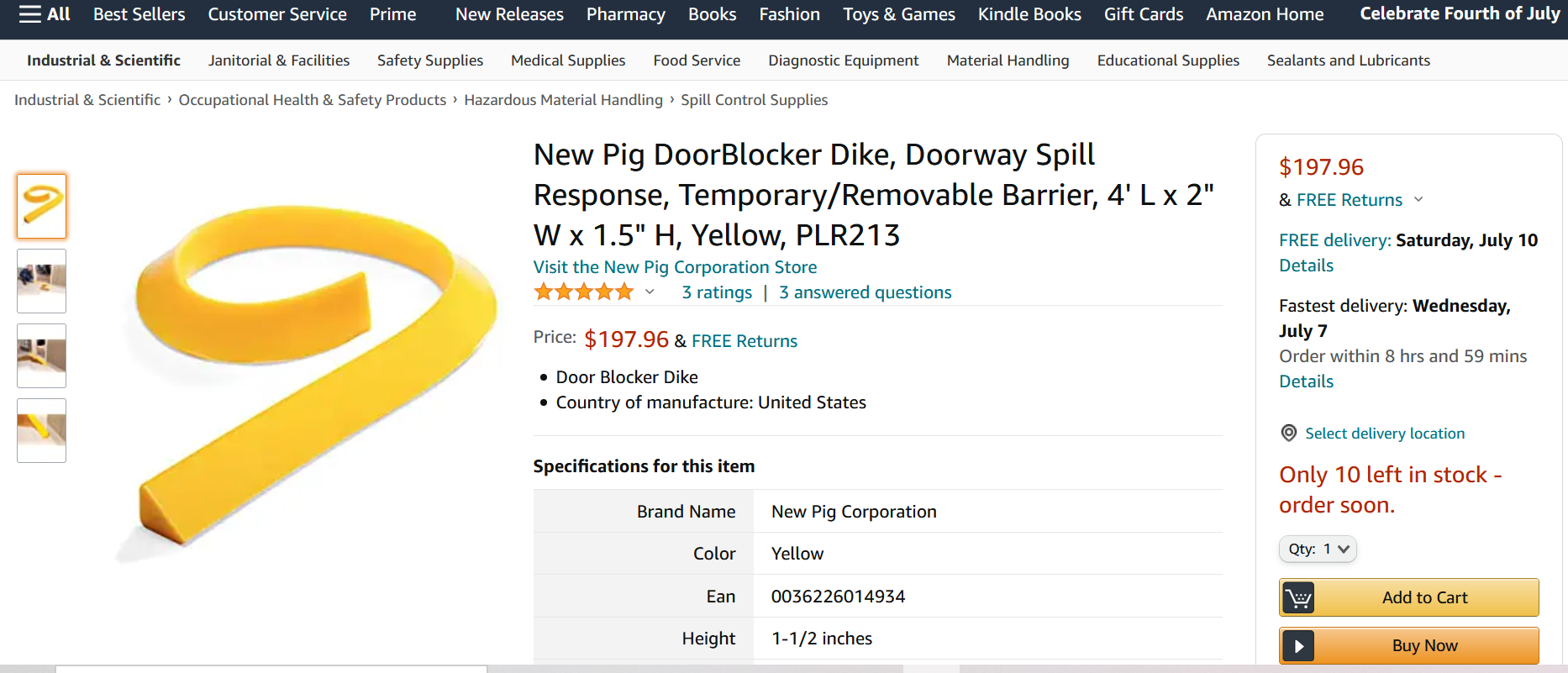Select the fourth product thumbnail
1568x673 pixels.
click(x=41, y=430)
